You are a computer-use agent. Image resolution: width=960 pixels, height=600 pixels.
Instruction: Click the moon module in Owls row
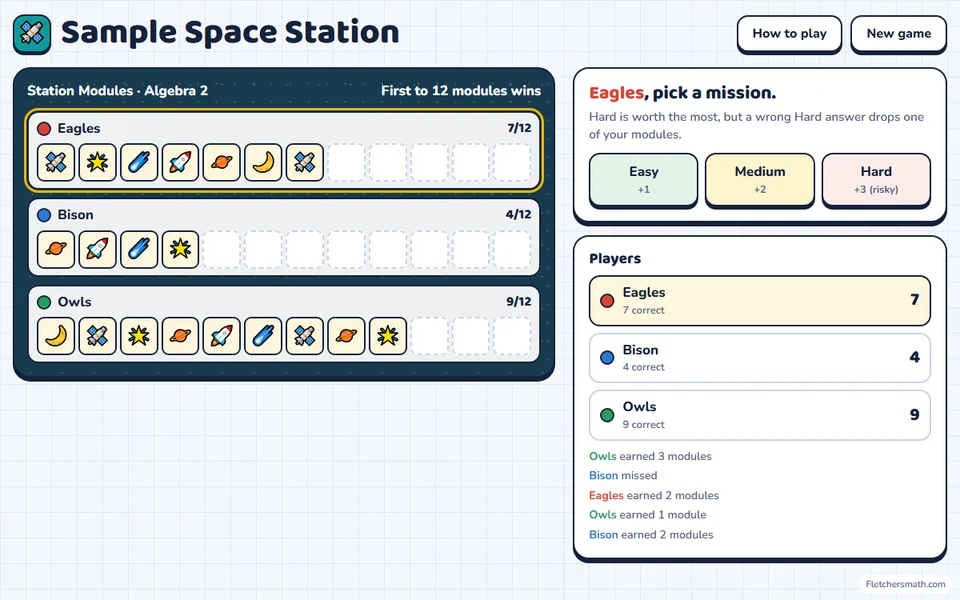(x=56, y=336)
